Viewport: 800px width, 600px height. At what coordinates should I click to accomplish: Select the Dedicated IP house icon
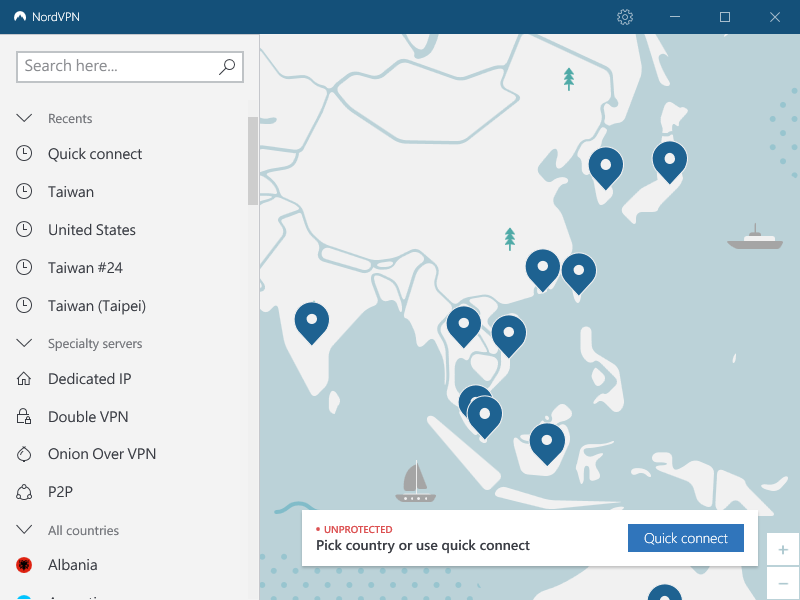coord(24,379)
